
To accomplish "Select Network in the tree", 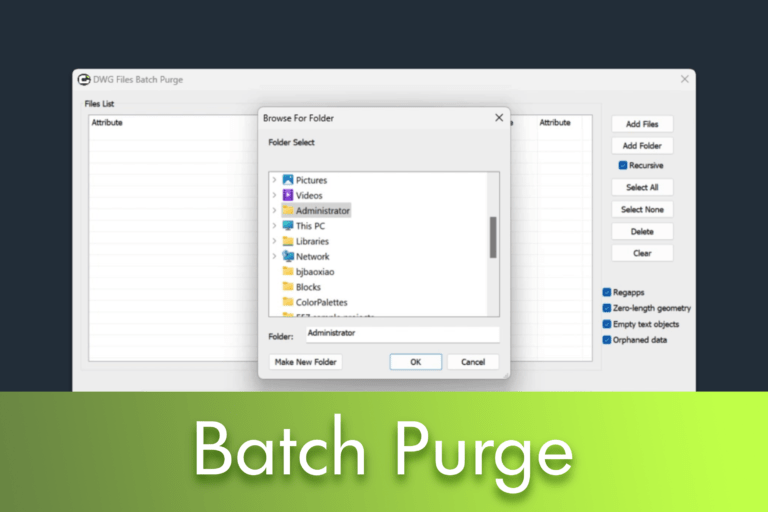I will 312,257.
